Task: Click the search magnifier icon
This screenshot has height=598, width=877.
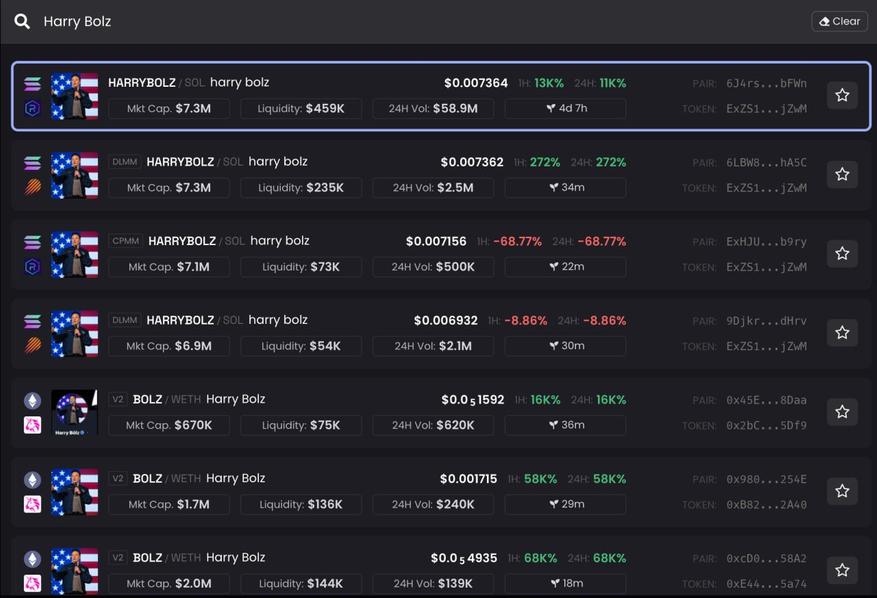Action: (x=22, y=21)
